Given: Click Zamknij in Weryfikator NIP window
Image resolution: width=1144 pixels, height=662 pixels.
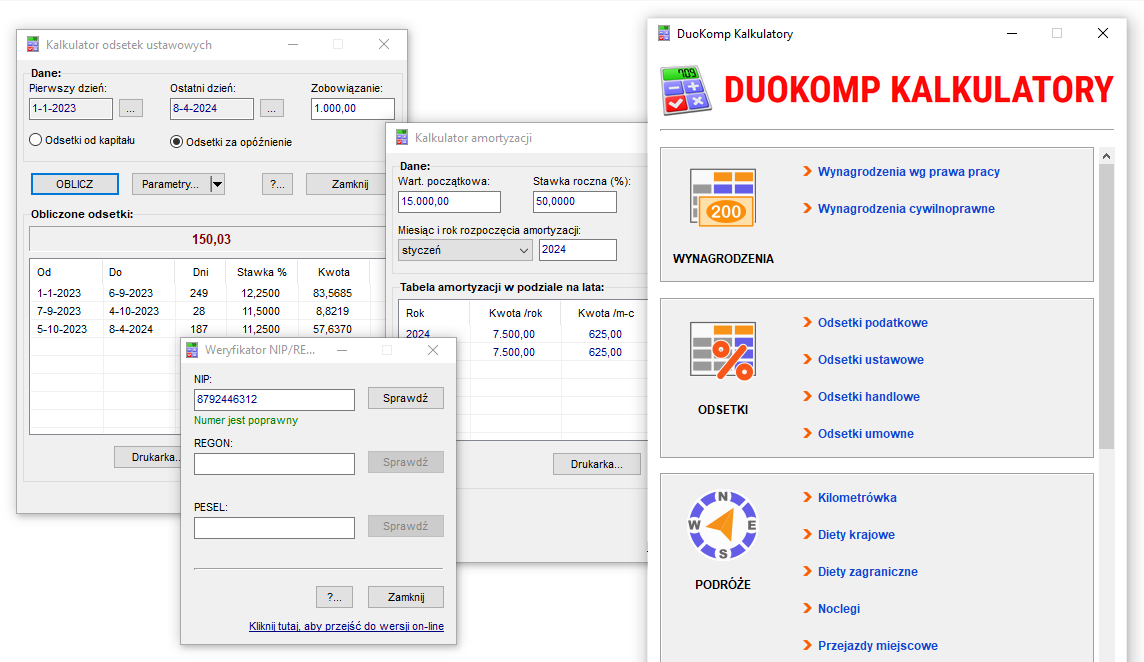Looking at the screenshot, I should click(x=406, y=597).
